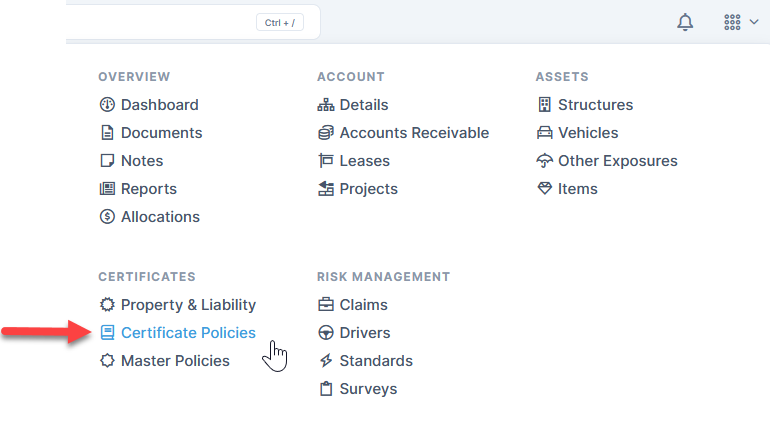Screen dimensions: 770x440
Task: Click the Allocations dollar icon
Action: point(108,217)
